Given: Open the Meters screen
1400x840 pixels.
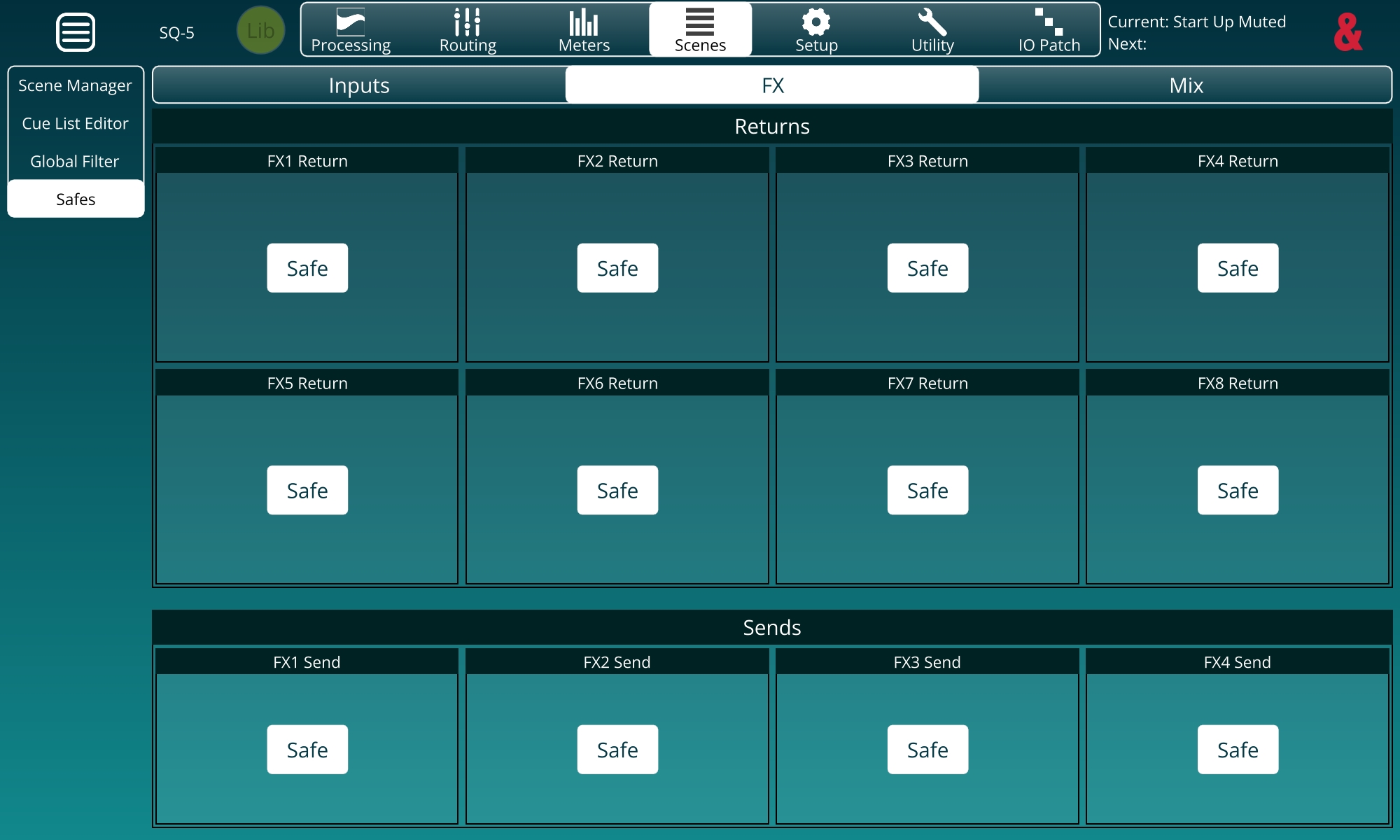Looking at the screenshot, I should pyautogui.click(x=584, y=31).
